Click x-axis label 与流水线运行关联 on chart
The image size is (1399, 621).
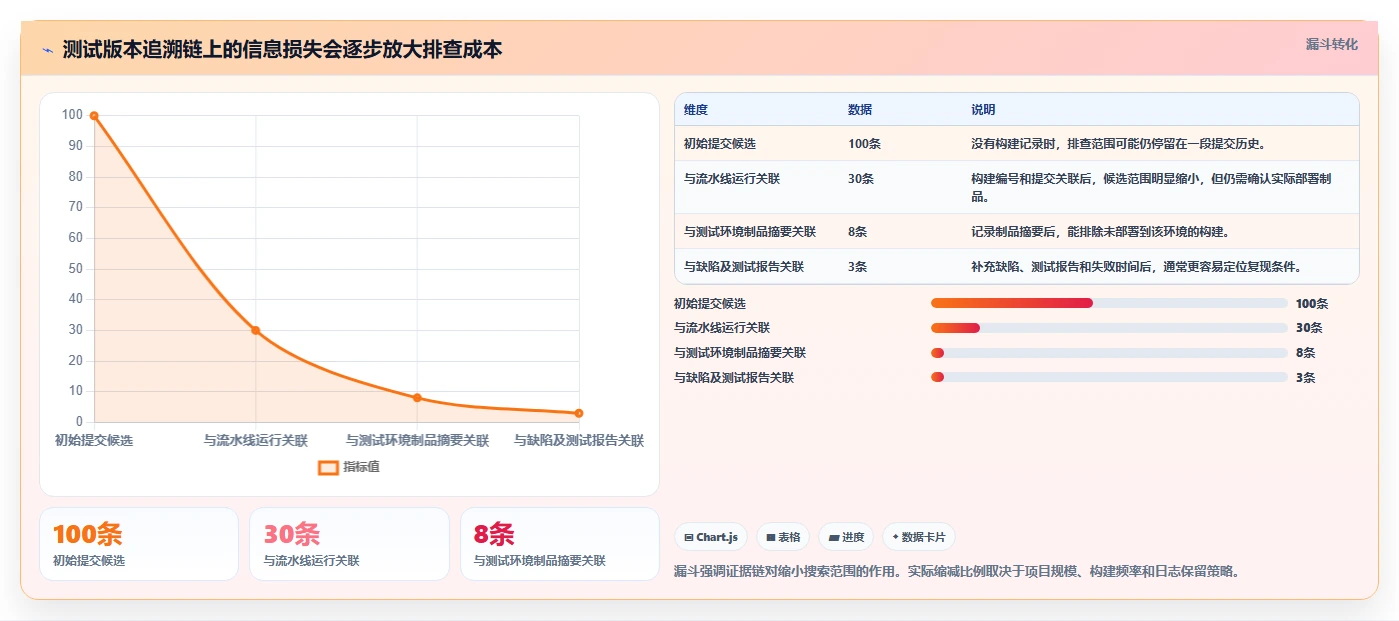click(255, 440)
